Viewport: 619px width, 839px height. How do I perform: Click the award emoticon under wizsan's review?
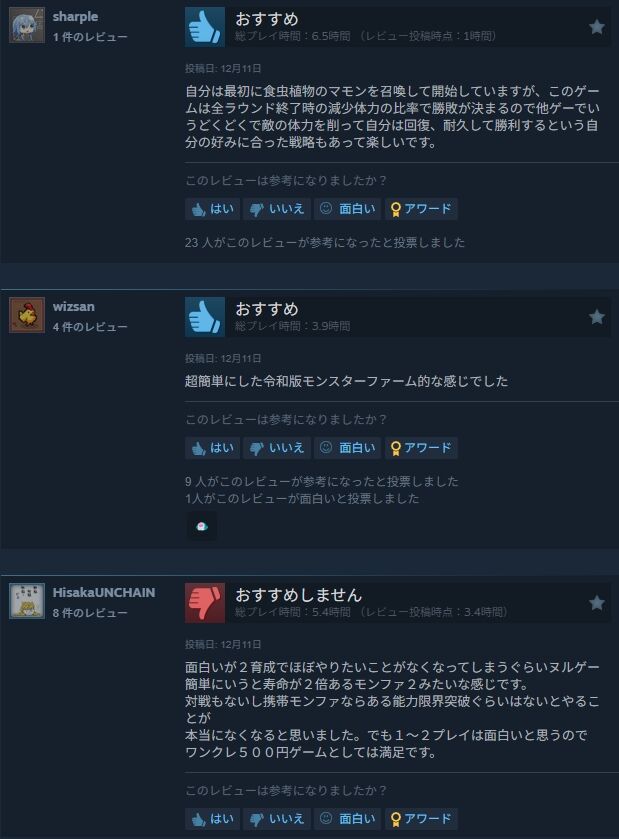click(x=202, y=527)
